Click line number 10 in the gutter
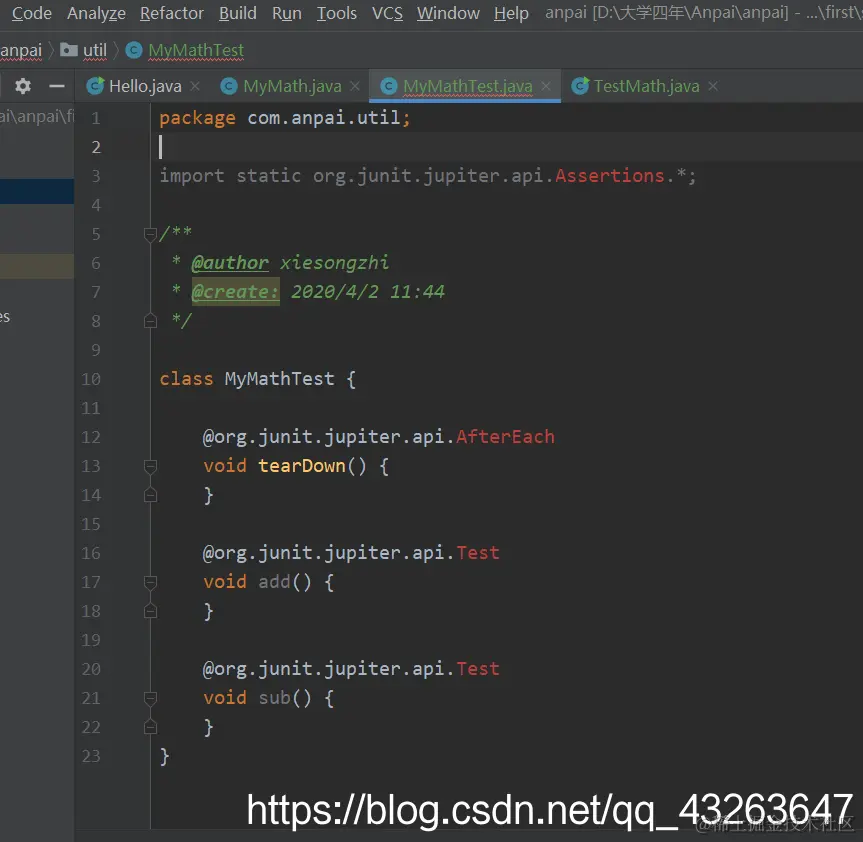The width and height of the screenshot is (863, 842). (x=91, y=379)
